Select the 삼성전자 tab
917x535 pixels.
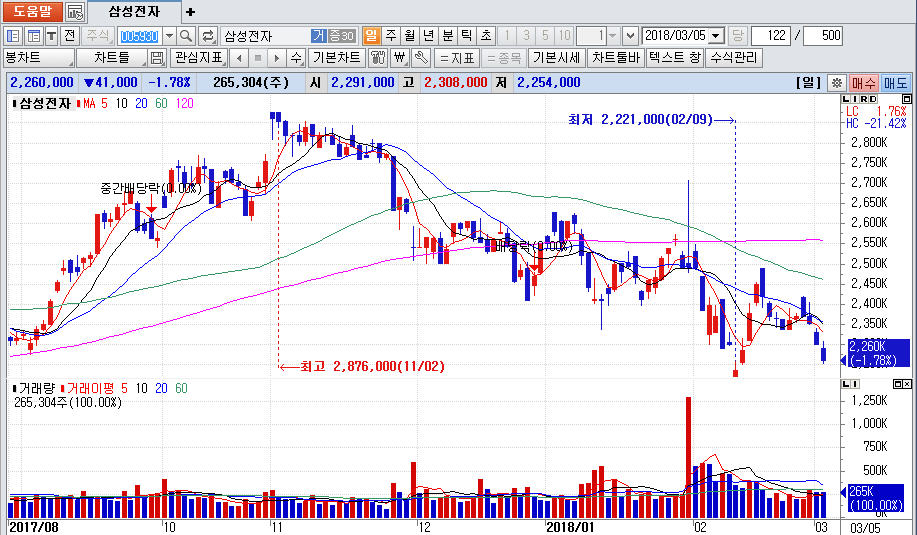tap(134, 12)
